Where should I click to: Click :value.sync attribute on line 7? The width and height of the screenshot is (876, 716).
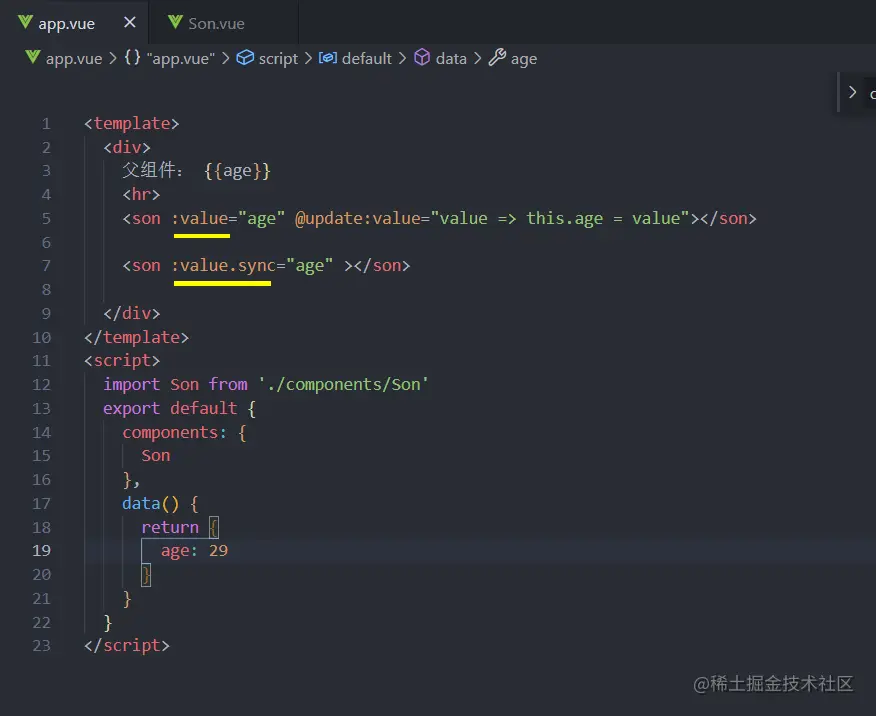(224, 266)
